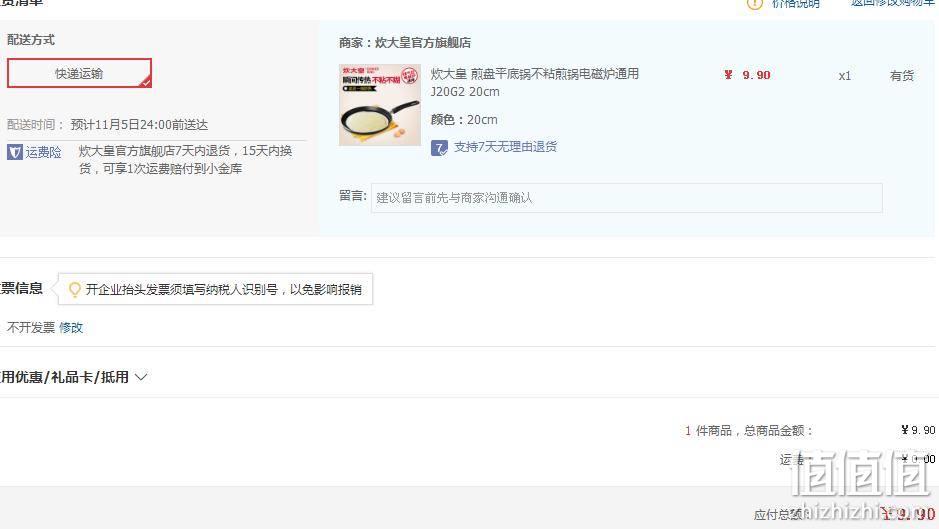Click 修改 to edit invoice settings
Viewport: 939px width, 529px height.
(x=71, y=327)
